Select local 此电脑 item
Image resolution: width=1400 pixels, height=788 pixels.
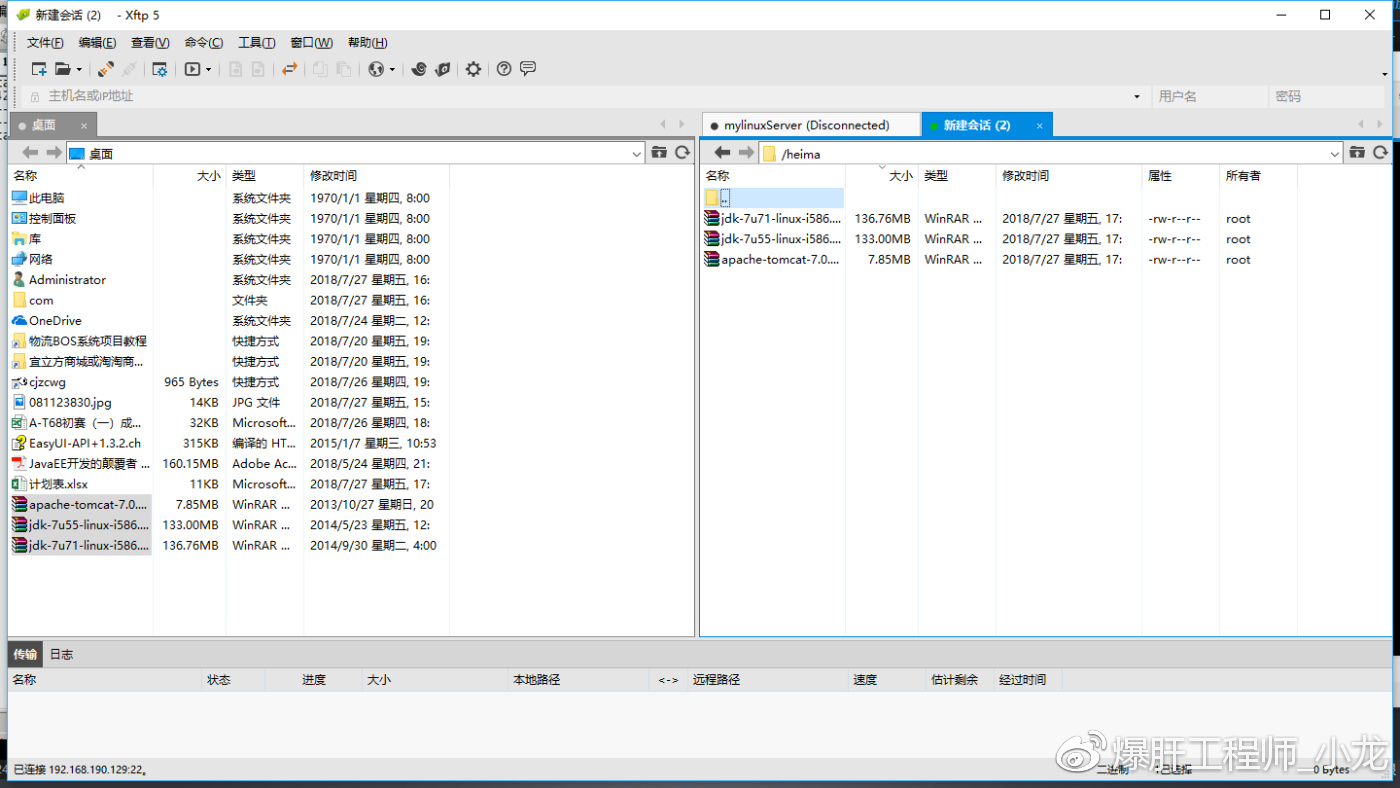pyautogui.click(x=39, y=198)
